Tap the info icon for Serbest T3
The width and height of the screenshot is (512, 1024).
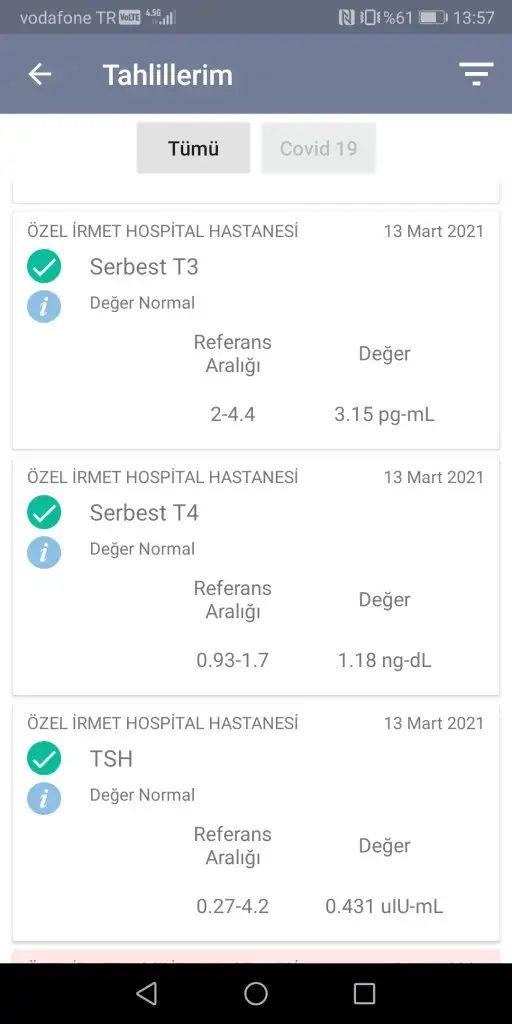pos(44,307)
